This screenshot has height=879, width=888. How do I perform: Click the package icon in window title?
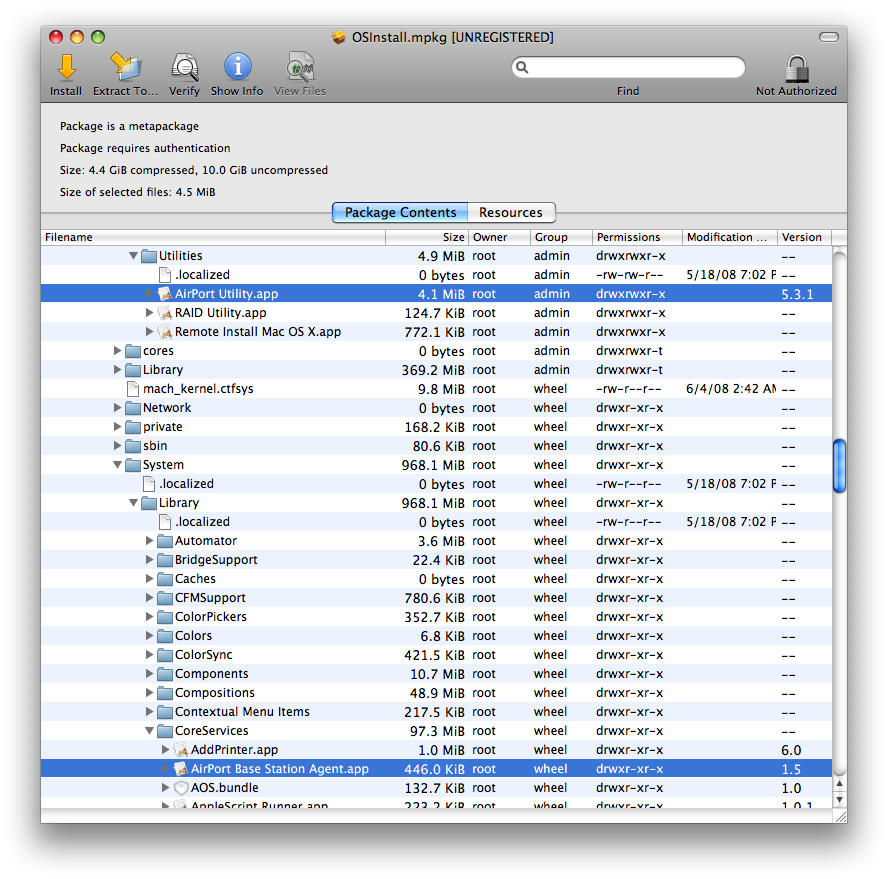pos(339,37)
